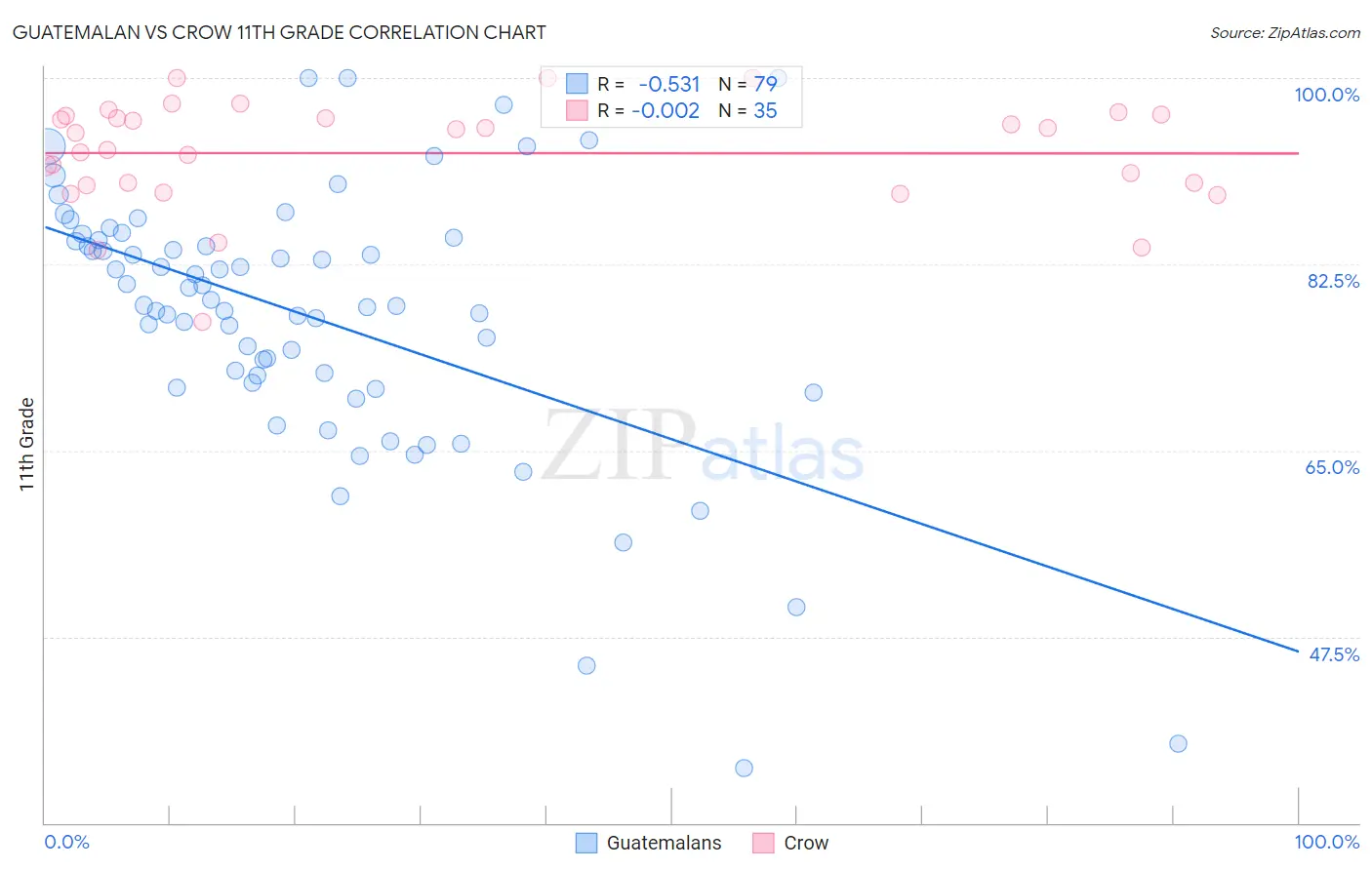The width and height of the screenshot is (1372, 870).
Task: Click the ZIPatlas watermark
Action: (x=704, y=447)
